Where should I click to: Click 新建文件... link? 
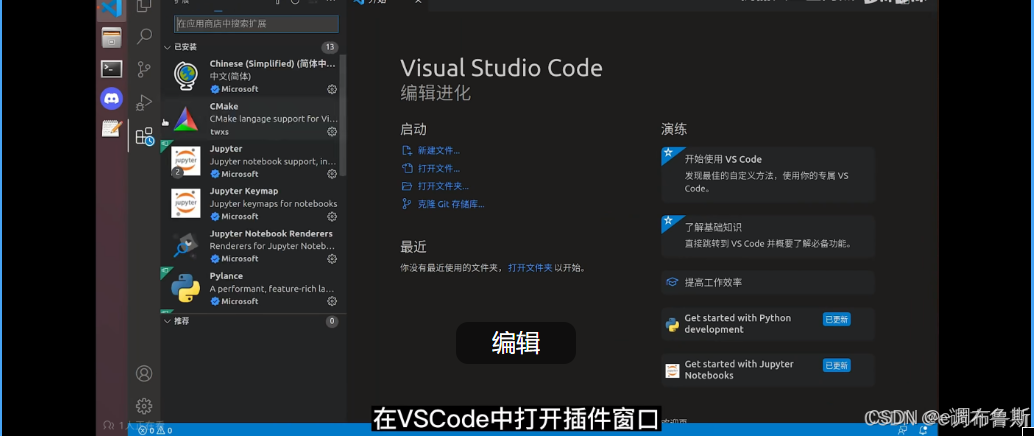click(438, 151)
